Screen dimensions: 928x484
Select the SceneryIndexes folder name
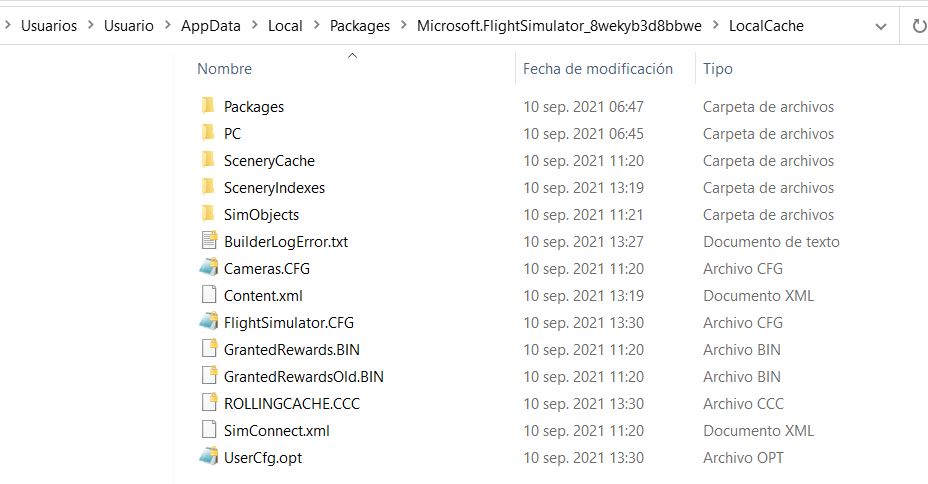click(274, 188)
